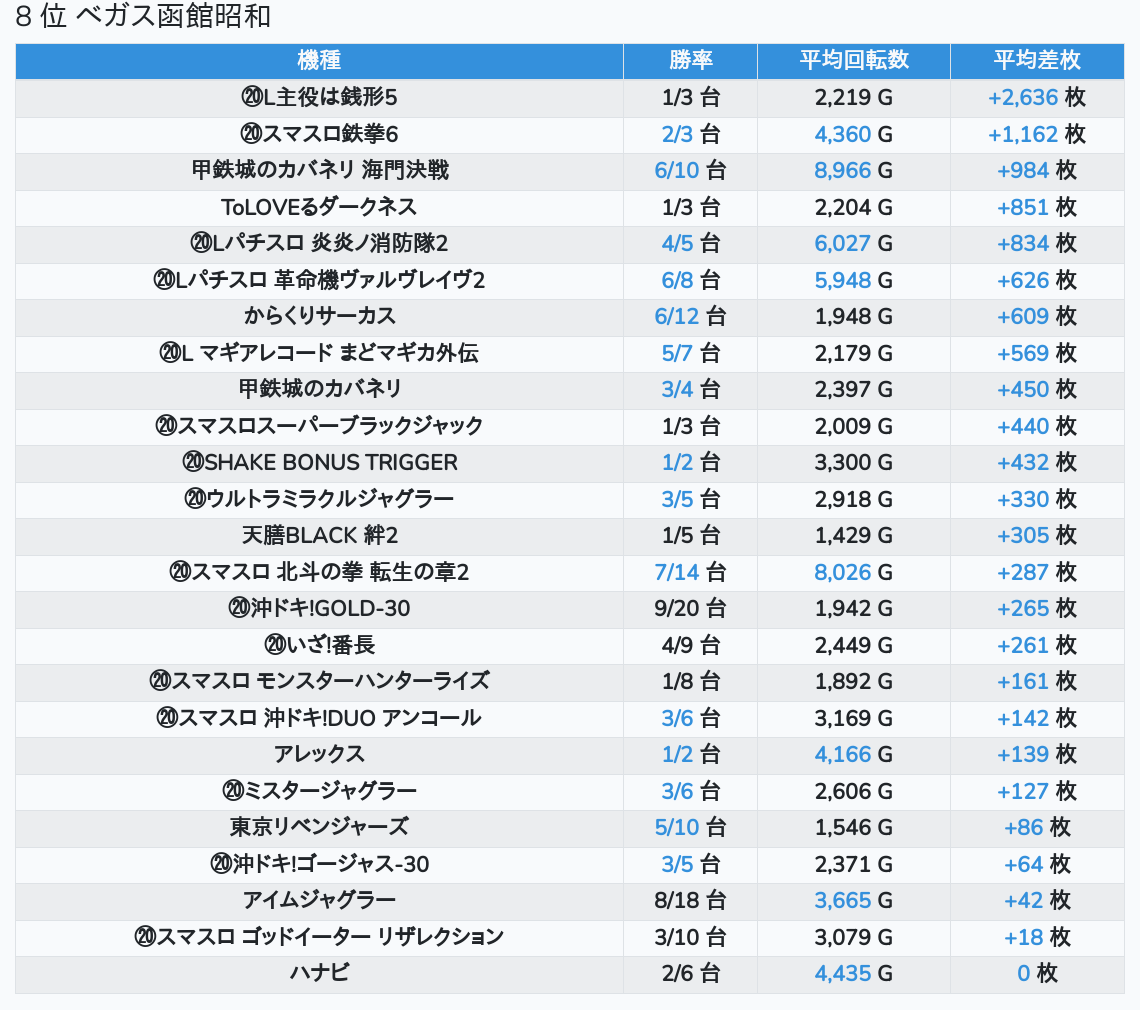
Task: Select the 6/12 win rate for からくりサーカス
Action: click(x=677, y=316)
